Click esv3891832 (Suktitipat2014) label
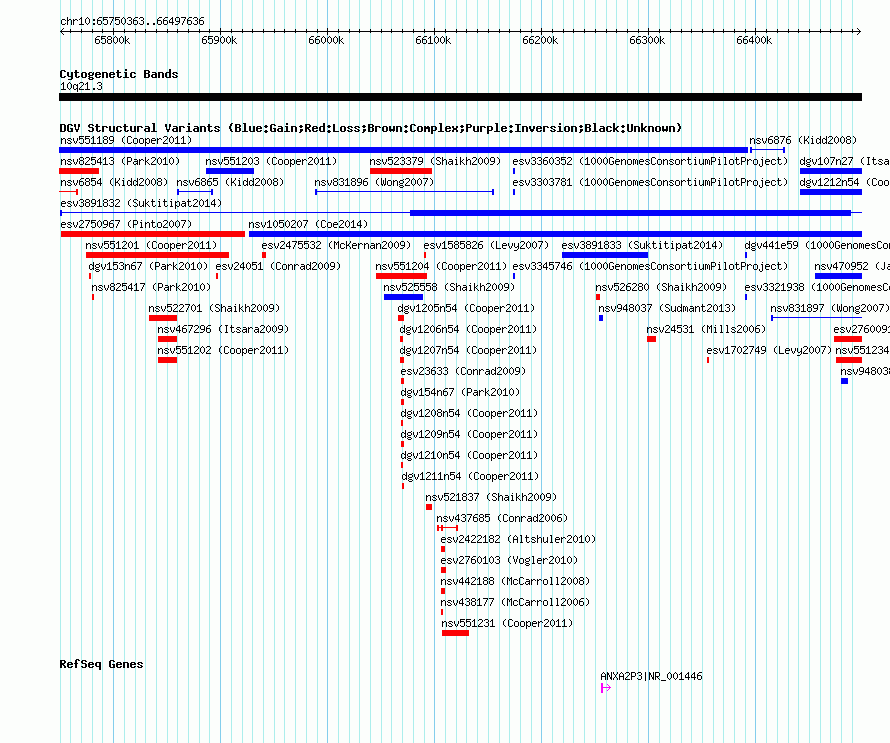The image size is (890, 743). click(141, 203)
